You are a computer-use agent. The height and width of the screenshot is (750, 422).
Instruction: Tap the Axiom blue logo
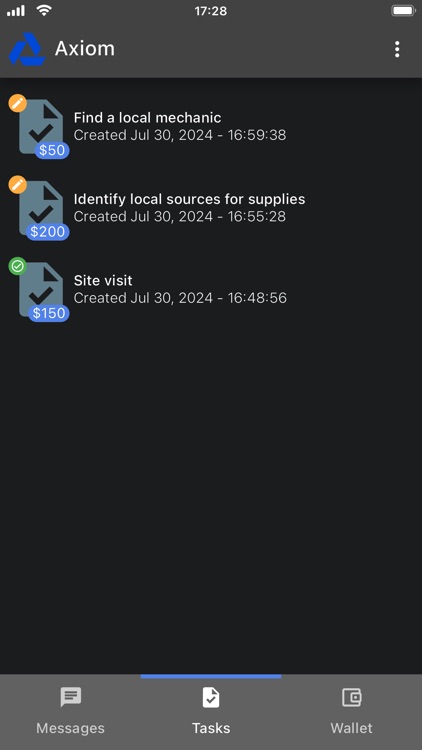27,49
